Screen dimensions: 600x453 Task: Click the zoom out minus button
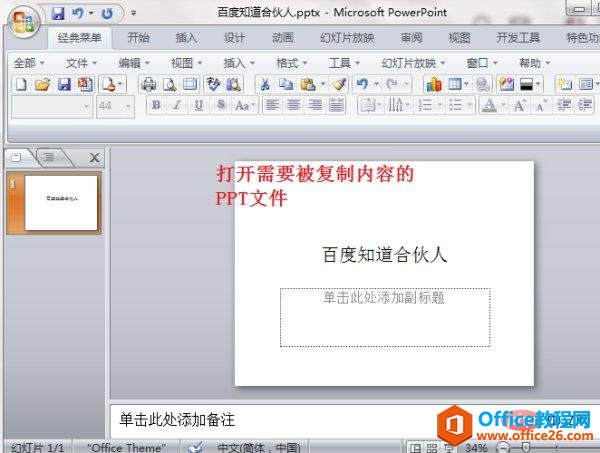pyautogui.click(x=503, y=448)
